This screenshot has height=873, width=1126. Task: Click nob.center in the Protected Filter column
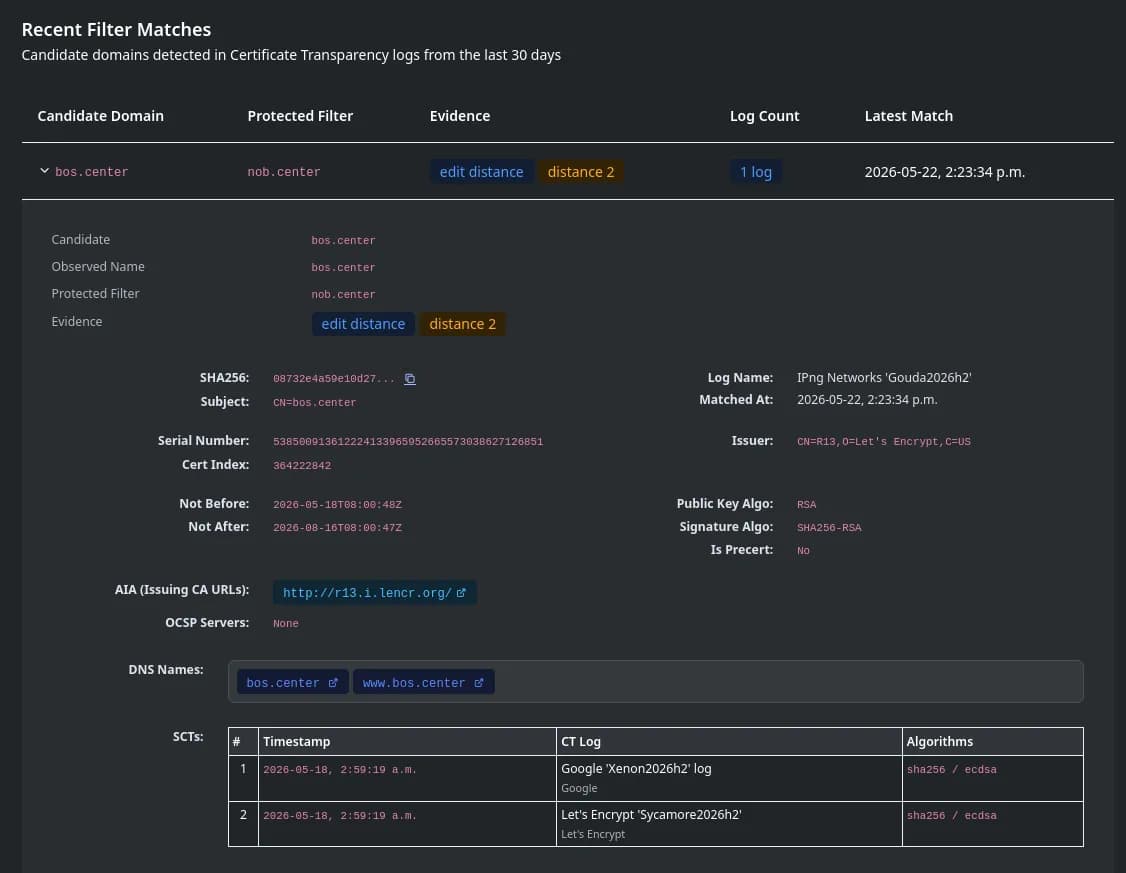click(x=284, y=172)
